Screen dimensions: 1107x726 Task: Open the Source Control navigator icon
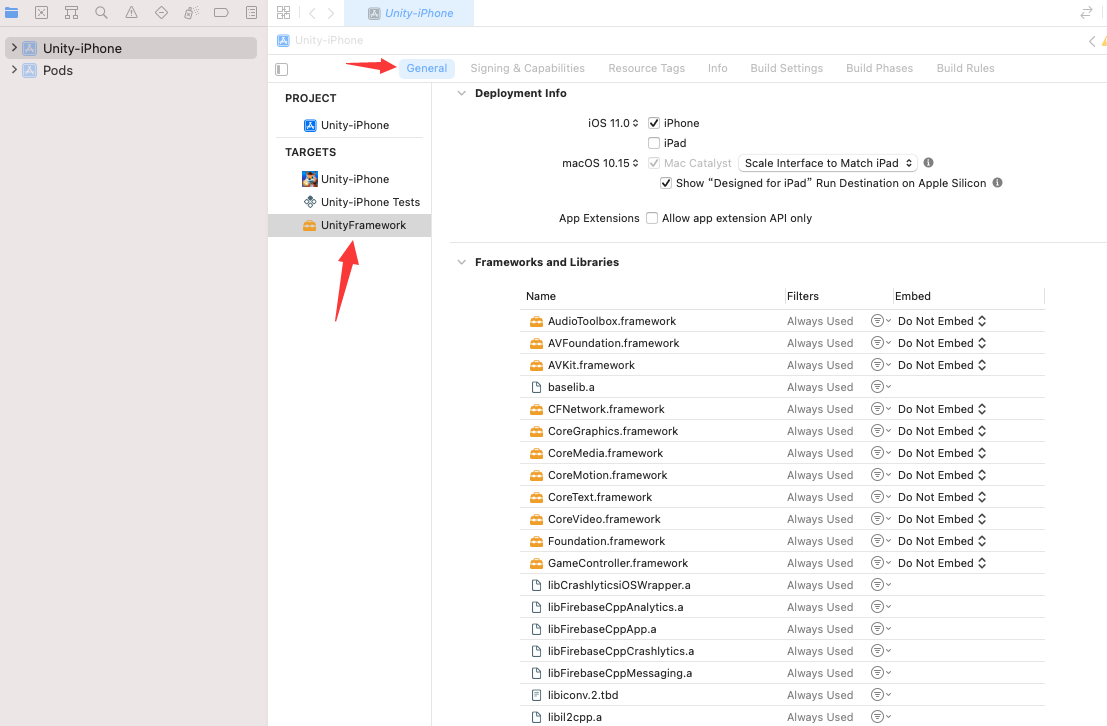(x=42, y=12)
